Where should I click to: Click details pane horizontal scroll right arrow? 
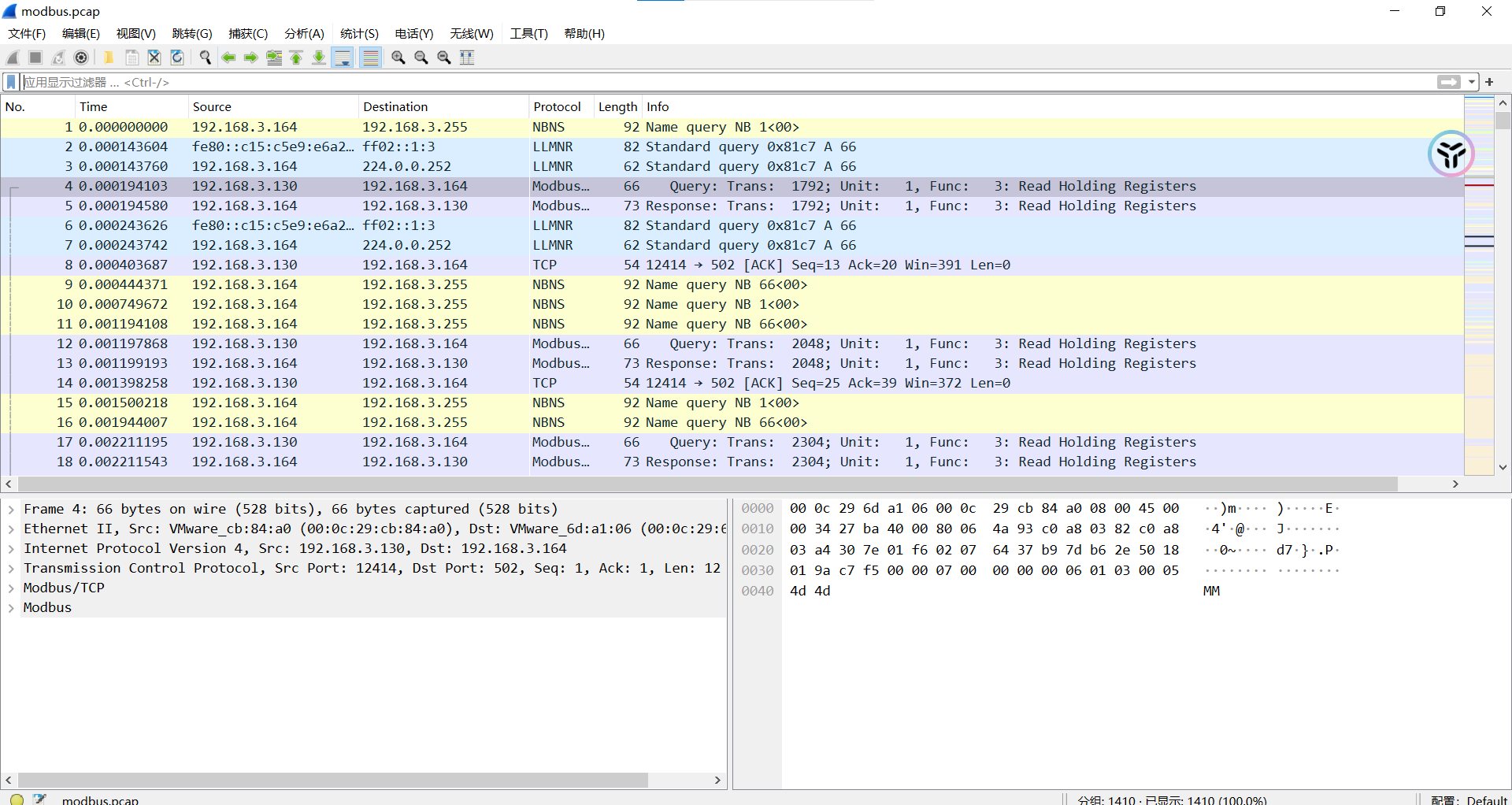click(717, 780)
